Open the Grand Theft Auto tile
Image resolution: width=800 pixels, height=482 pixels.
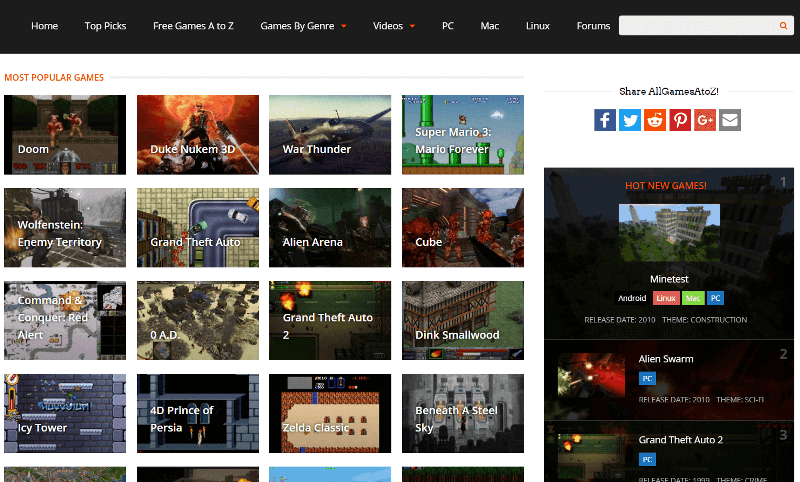click(197, 227)
